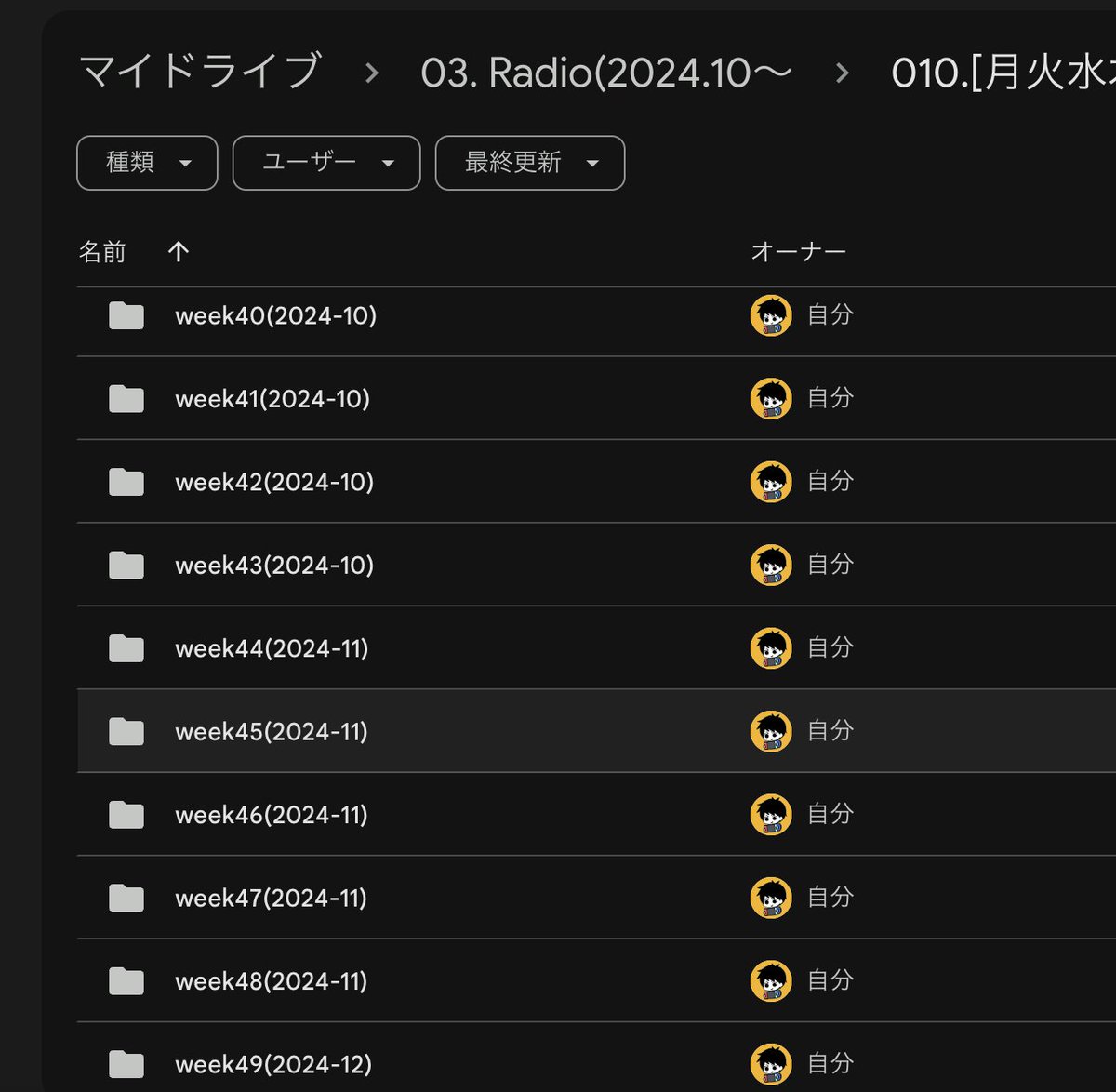Click owner avatar in week49 row
The height and width of the screenshot is (1092, 1116).
(x=771, y=1064)
